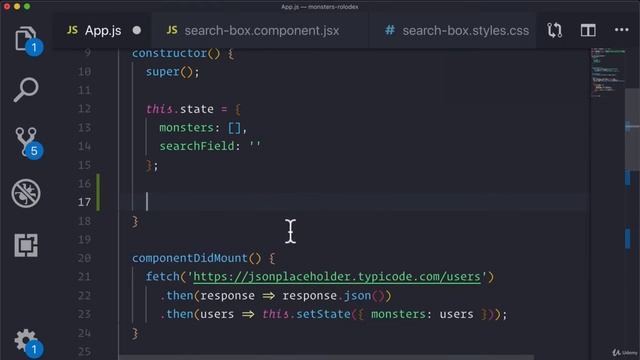This screenshot has height=360, width=640.
Task: Close App.js via its unsaved dot
Action: 137,30
